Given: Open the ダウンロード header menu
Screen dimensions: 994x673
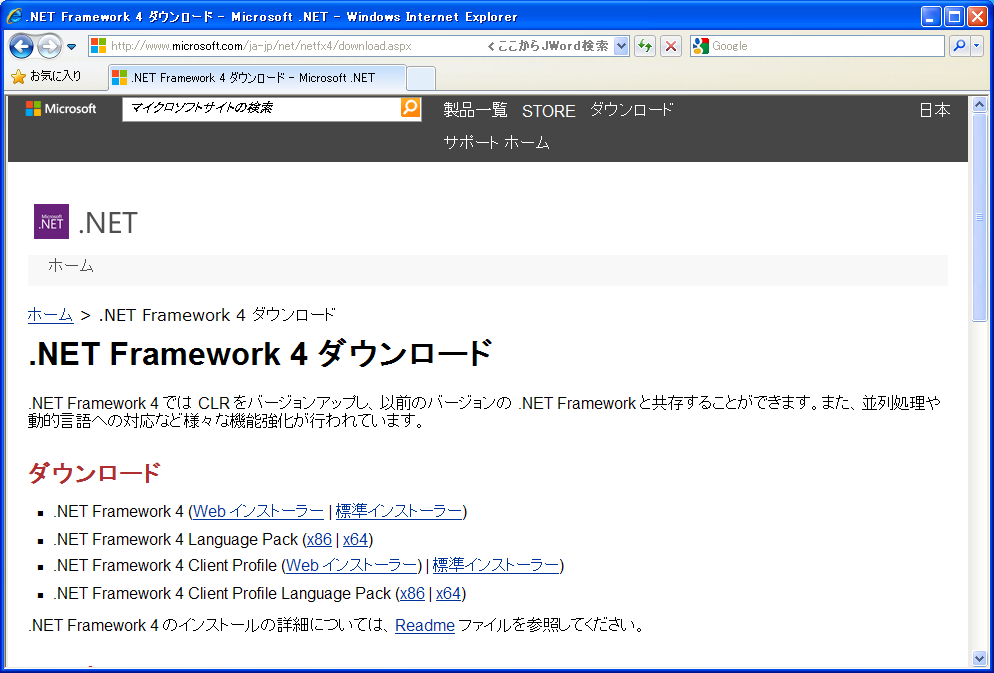Looking at the screenshot, I should point(631,110).
